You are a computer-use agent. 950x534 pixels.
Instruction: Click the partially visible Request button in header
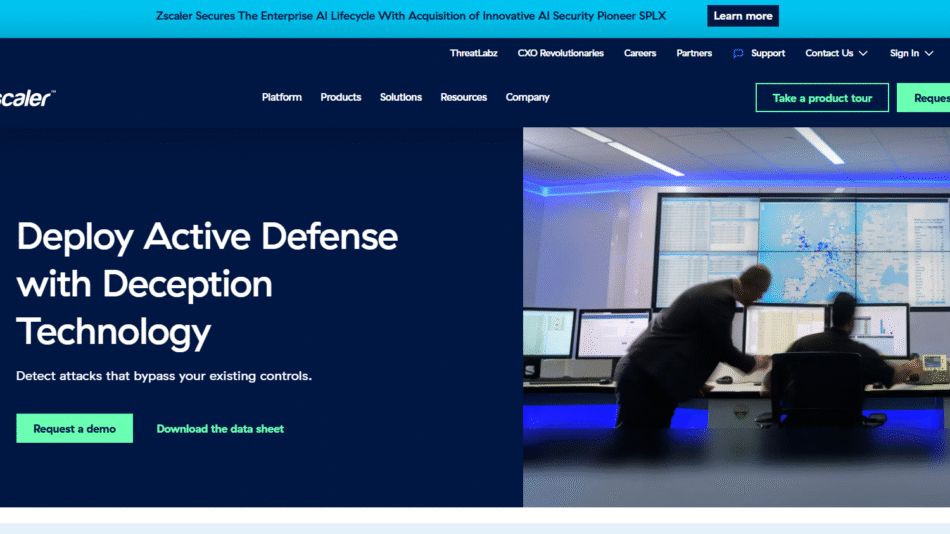tap(923, 98)
